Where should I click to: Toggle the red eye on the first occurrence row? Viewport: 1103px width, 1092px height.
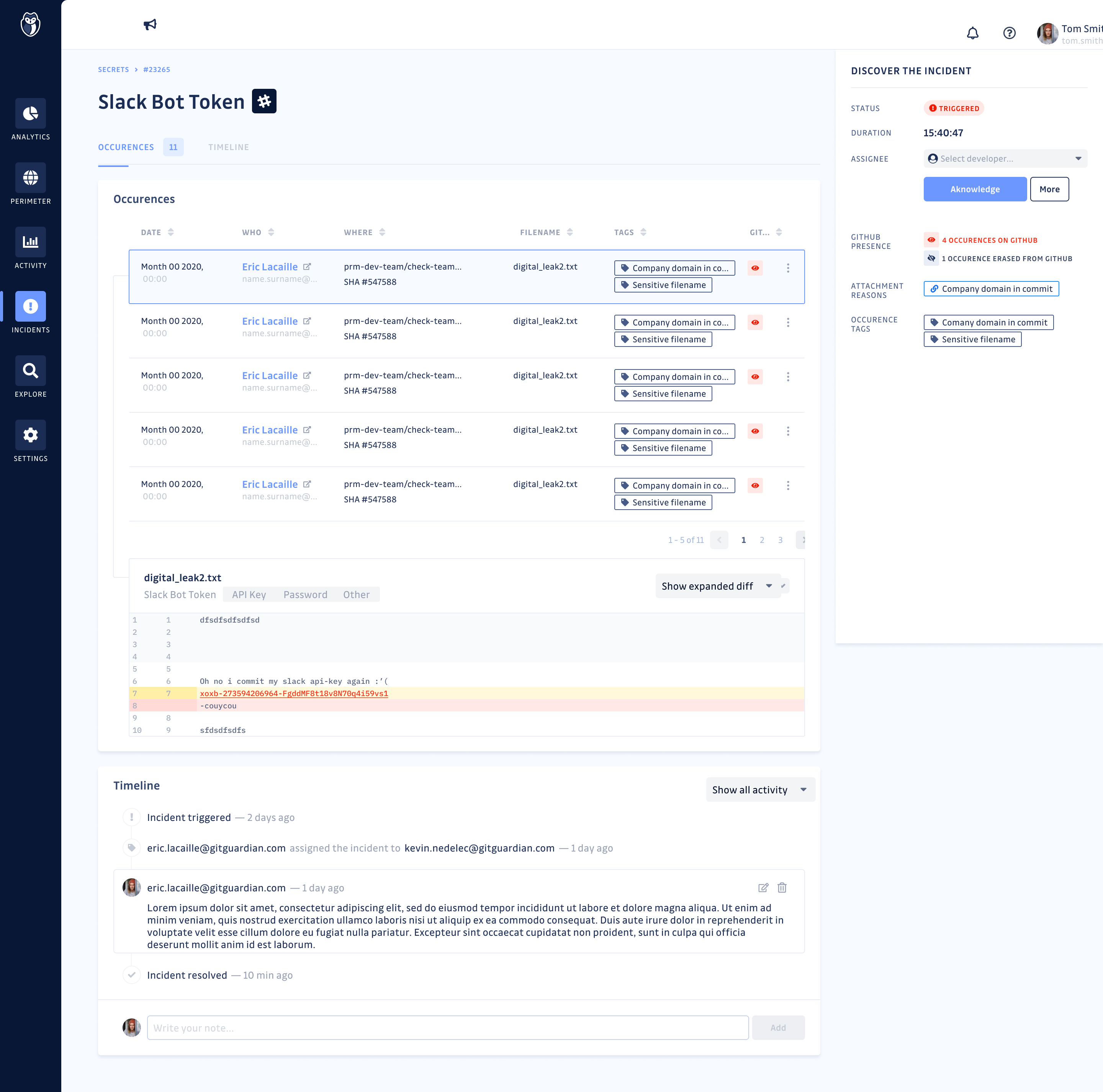[755, 267]
